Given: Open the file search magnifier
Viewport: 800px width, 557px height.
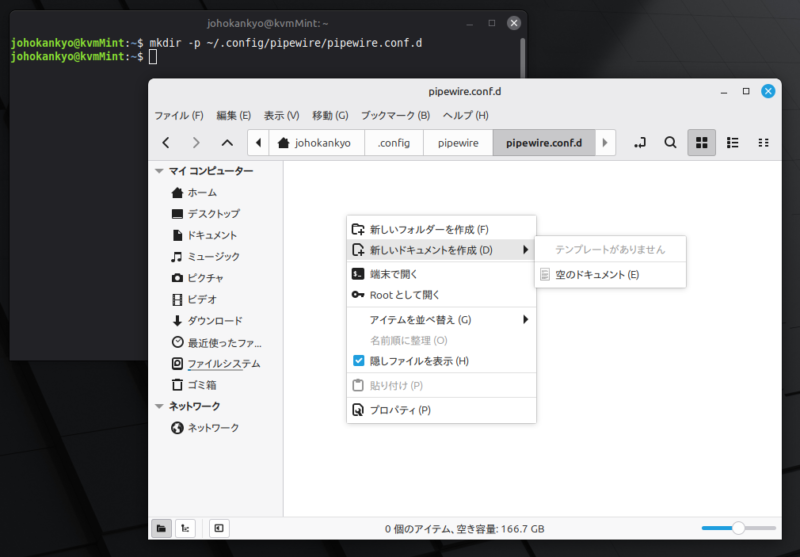Looking at the screenshot, I should coord(671,143).
